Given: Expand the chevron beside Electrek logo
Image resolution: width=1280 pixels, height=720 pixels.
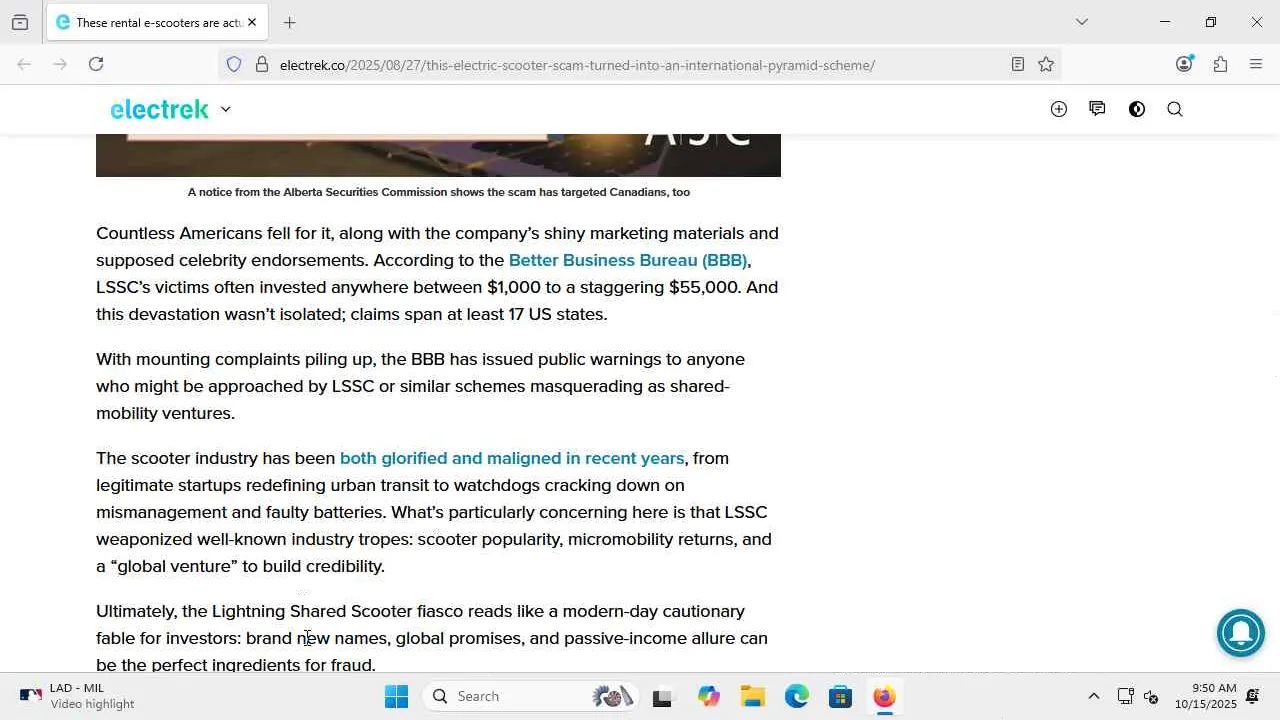Looking at the screenshot, I should [x=225, y=109].
